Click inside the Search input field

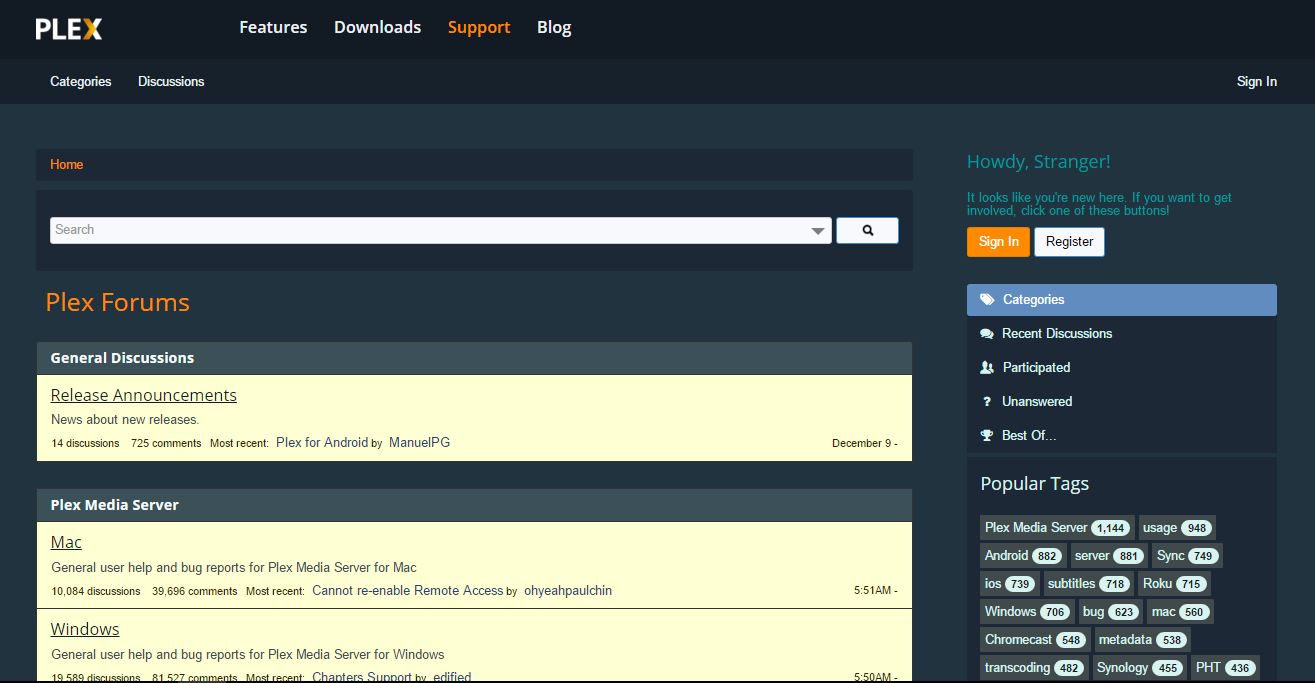[400, 230]
